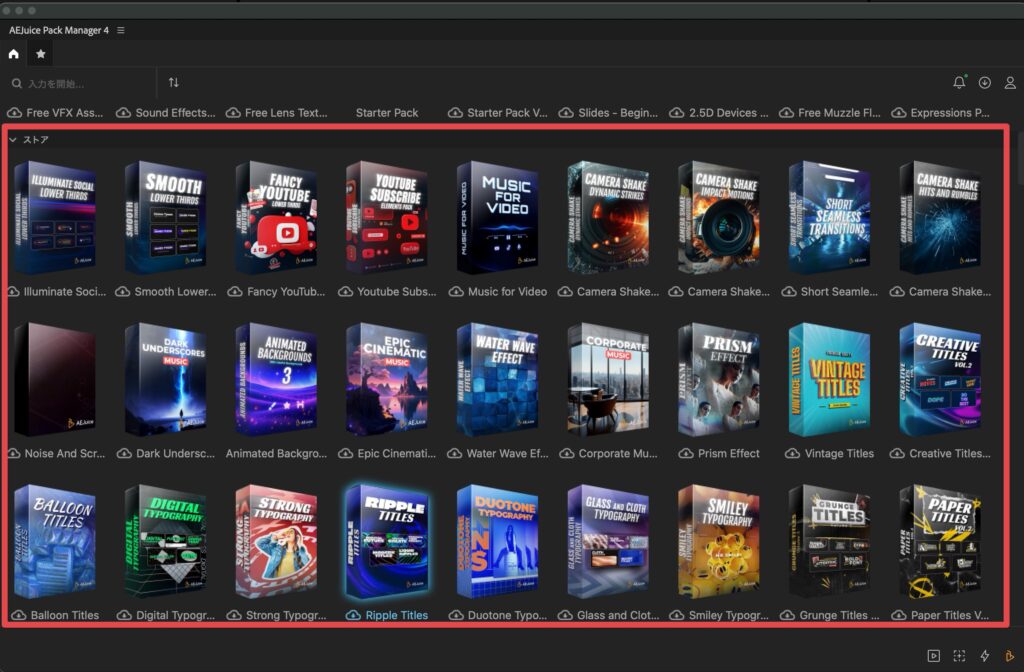Select Camera Shake Dynamic Strikes box
The height and width of the screenshot is (672, 1024).
(608, 217)
